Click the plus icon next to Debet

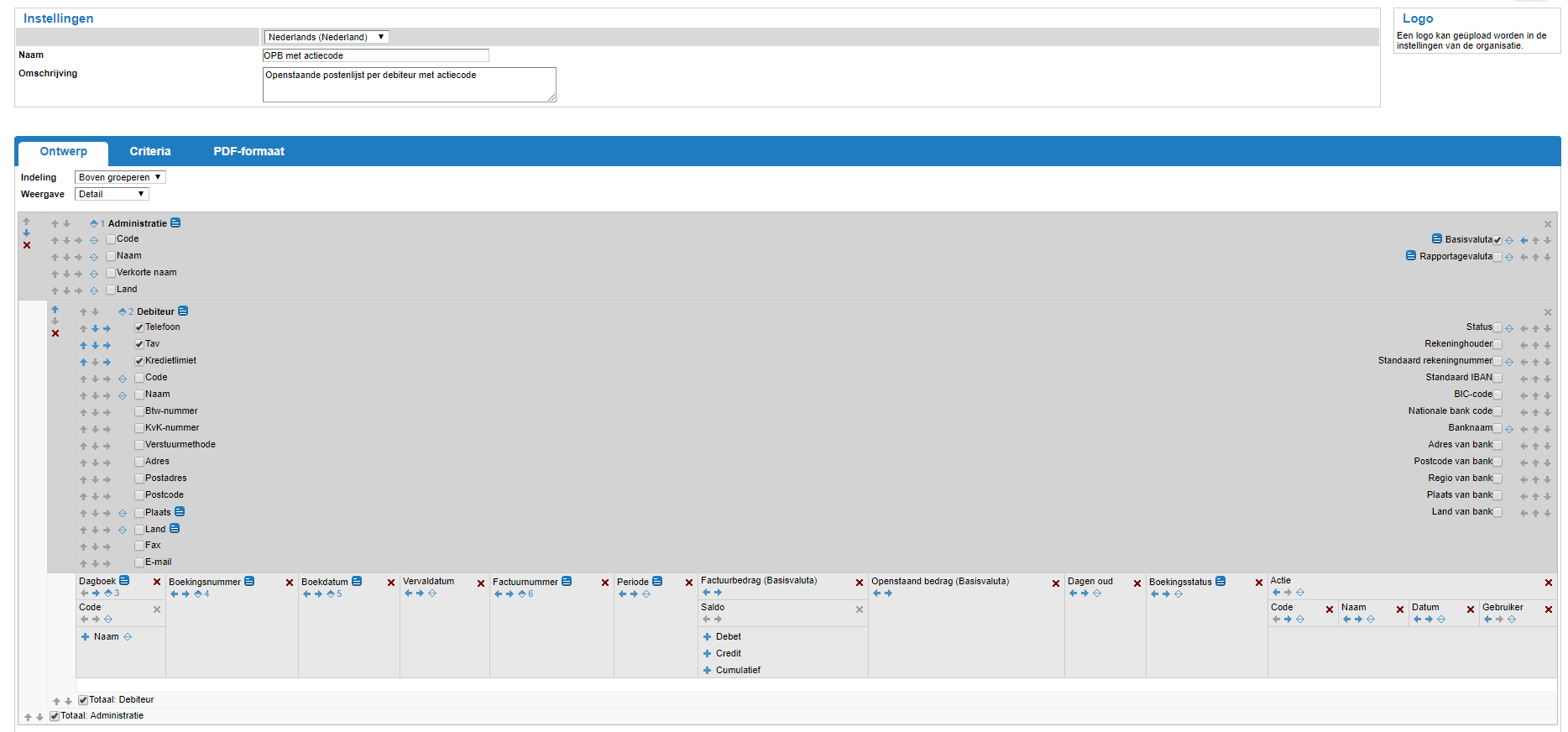click(707, 637)
